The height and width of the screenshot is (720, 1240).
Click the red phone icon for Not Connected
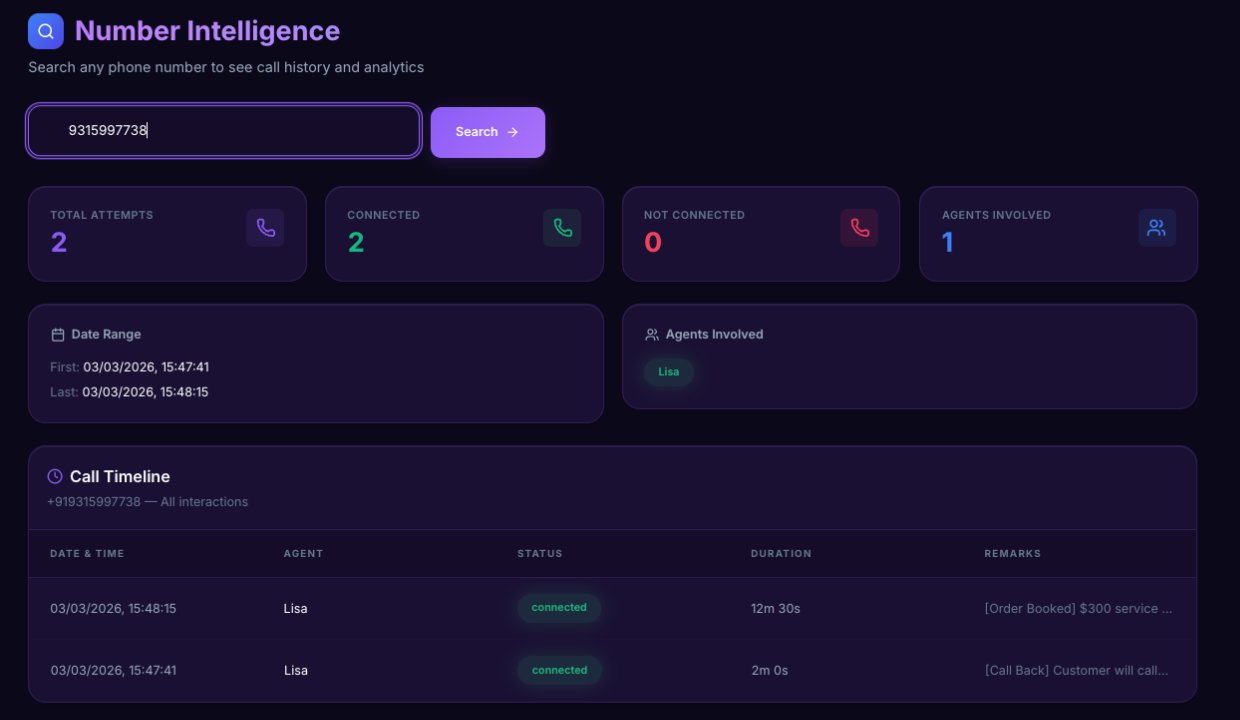point(858,227)
